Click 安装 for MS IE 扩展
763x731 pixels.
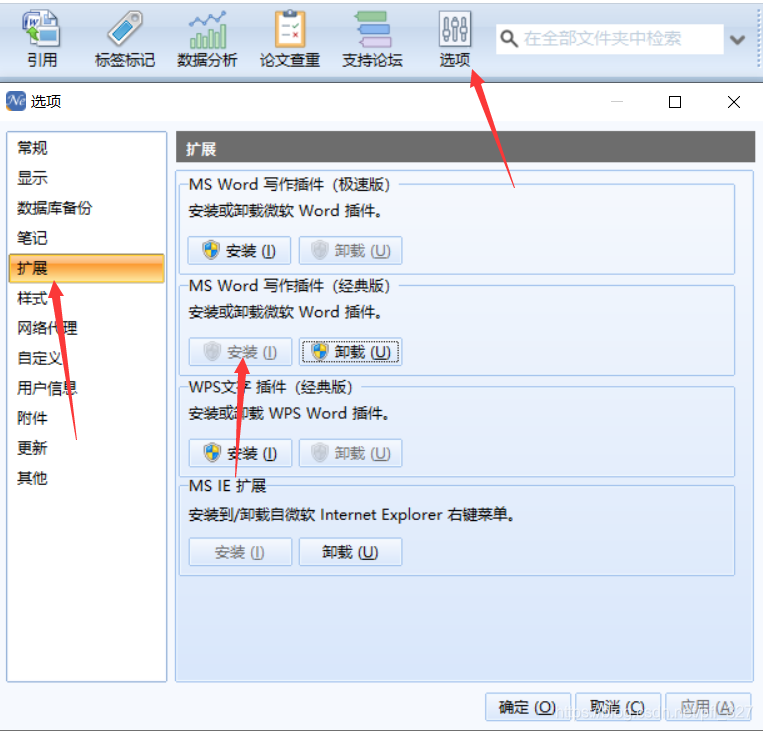click(x=240, y=552)
